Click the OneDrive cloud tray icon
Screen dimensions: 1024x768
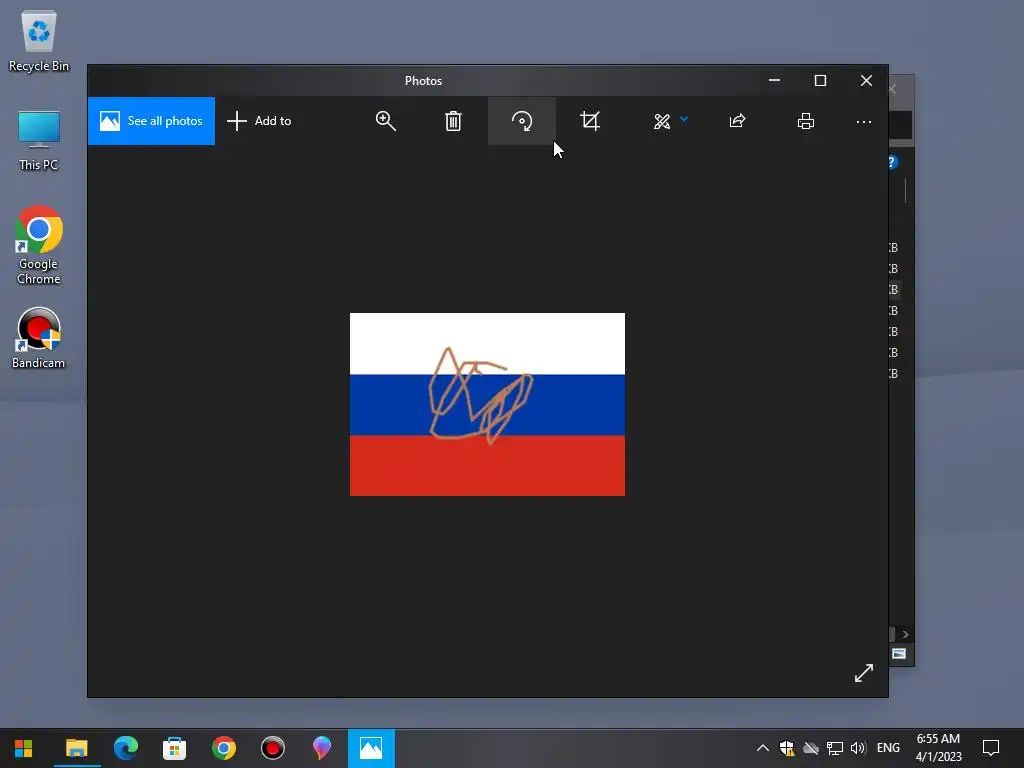coord(811,748)
